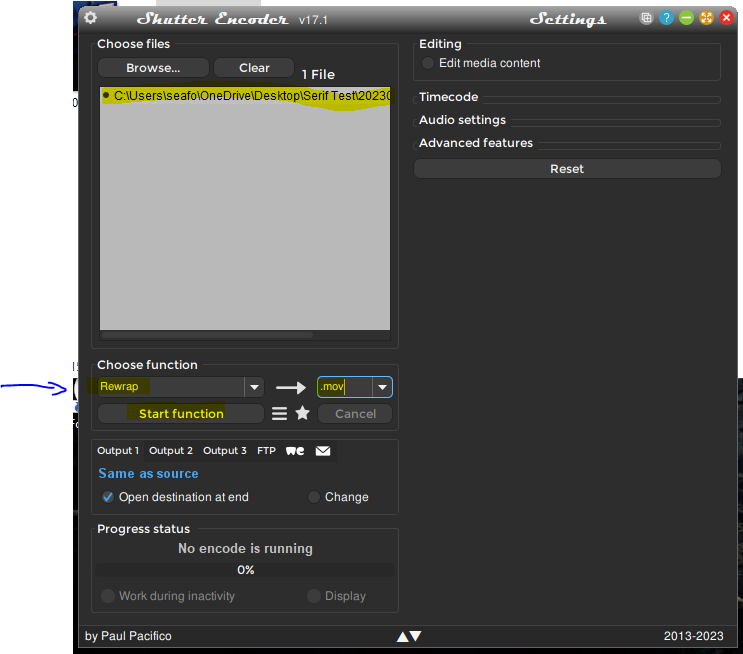The image size is (743, 654).
Task: Click the '1 File' count label
Action: 318,74
